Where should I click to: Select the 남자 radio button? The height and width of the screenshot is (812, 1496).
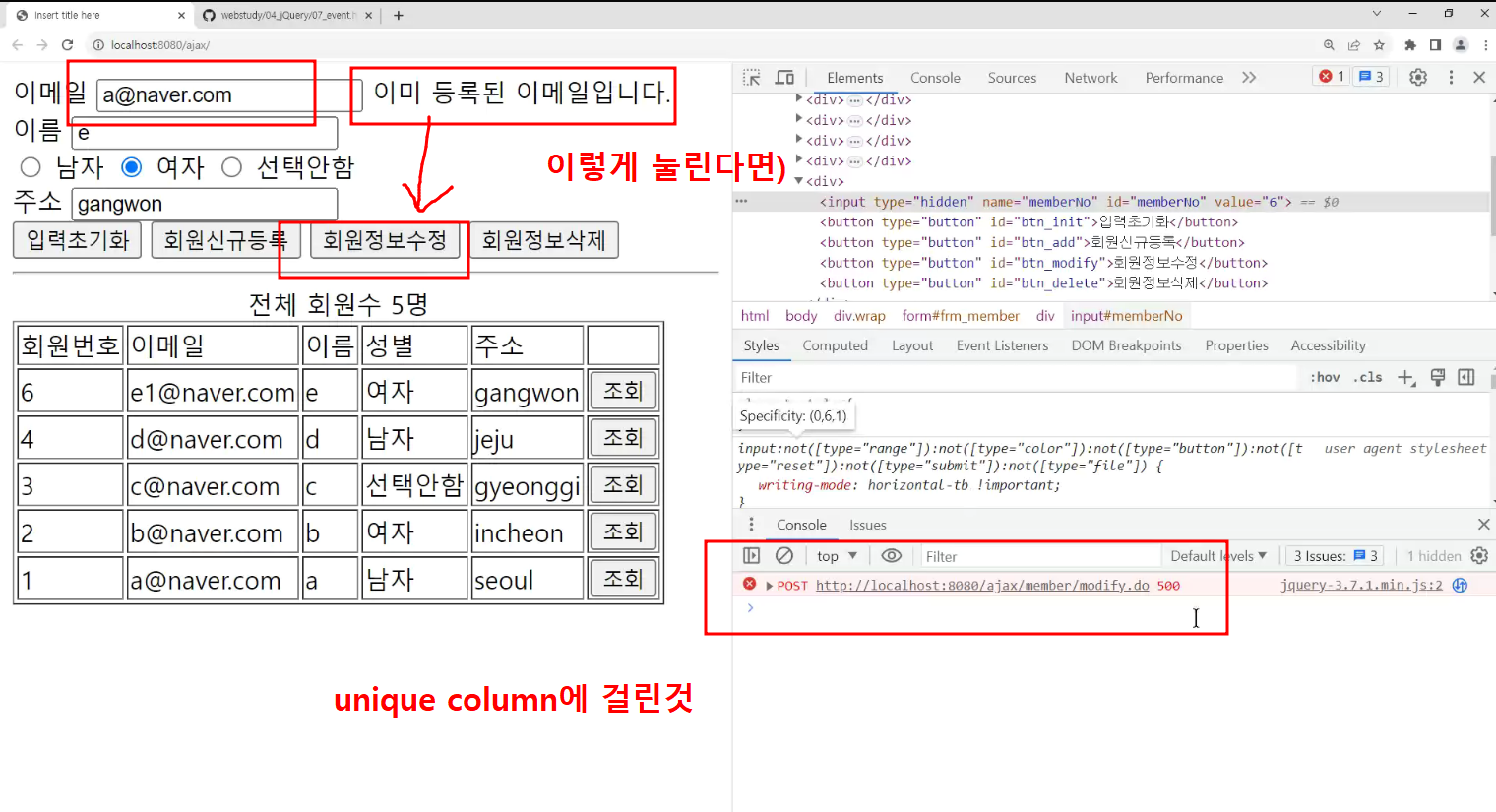point(31,167)
